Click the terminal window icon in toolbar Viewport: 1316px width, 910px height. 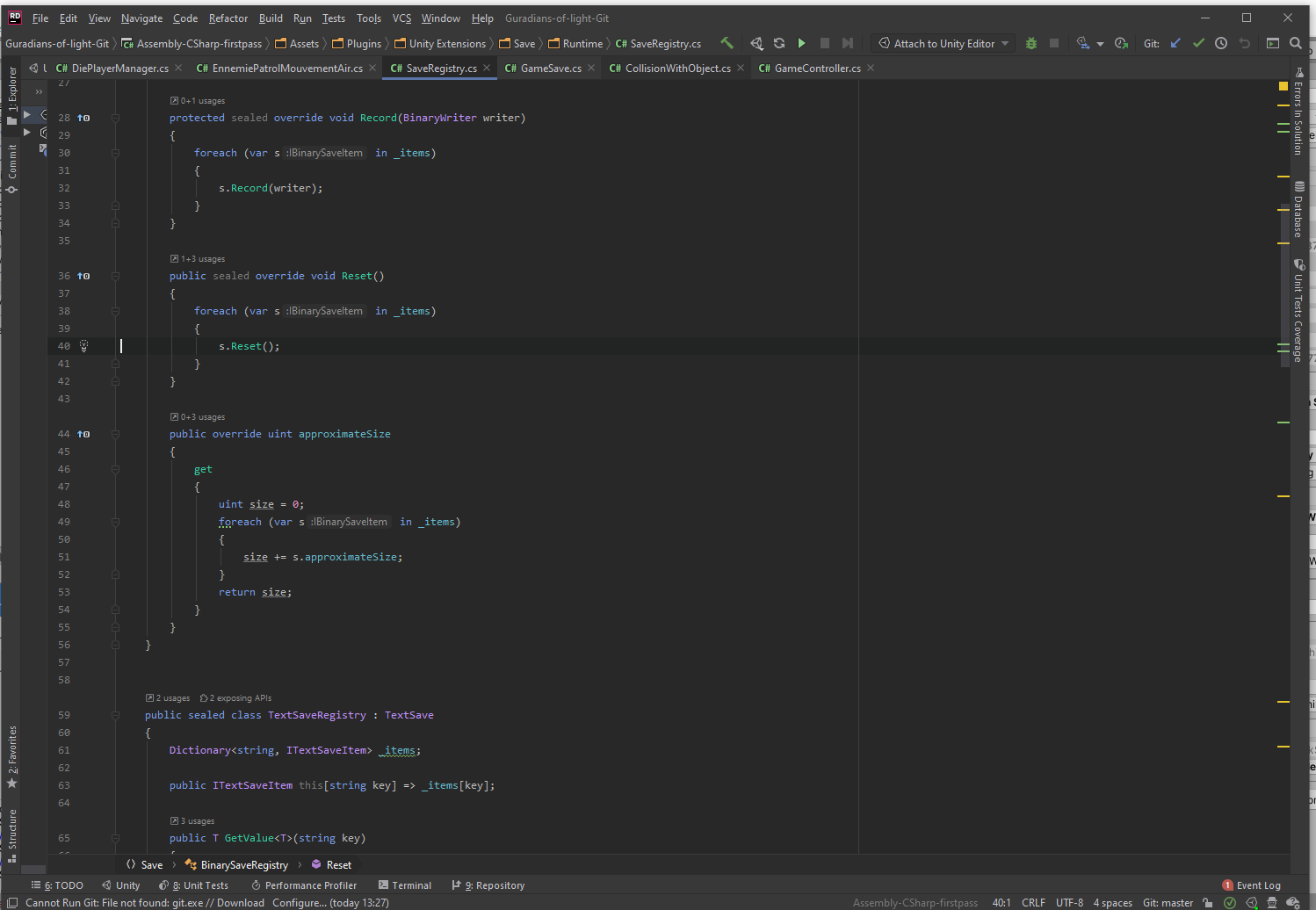(1273, 43)
